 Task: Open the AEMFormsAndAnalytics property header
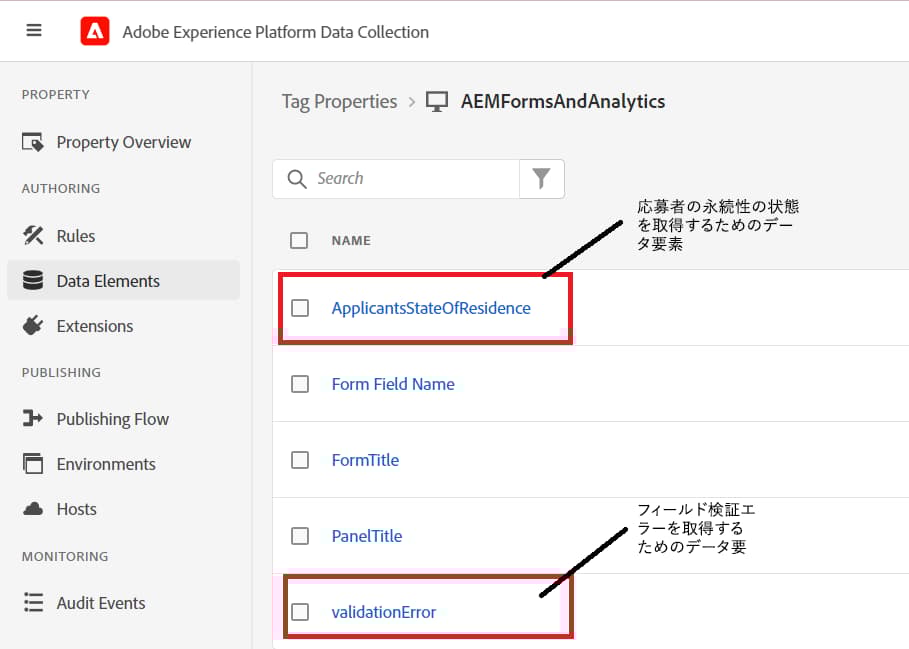564,101
